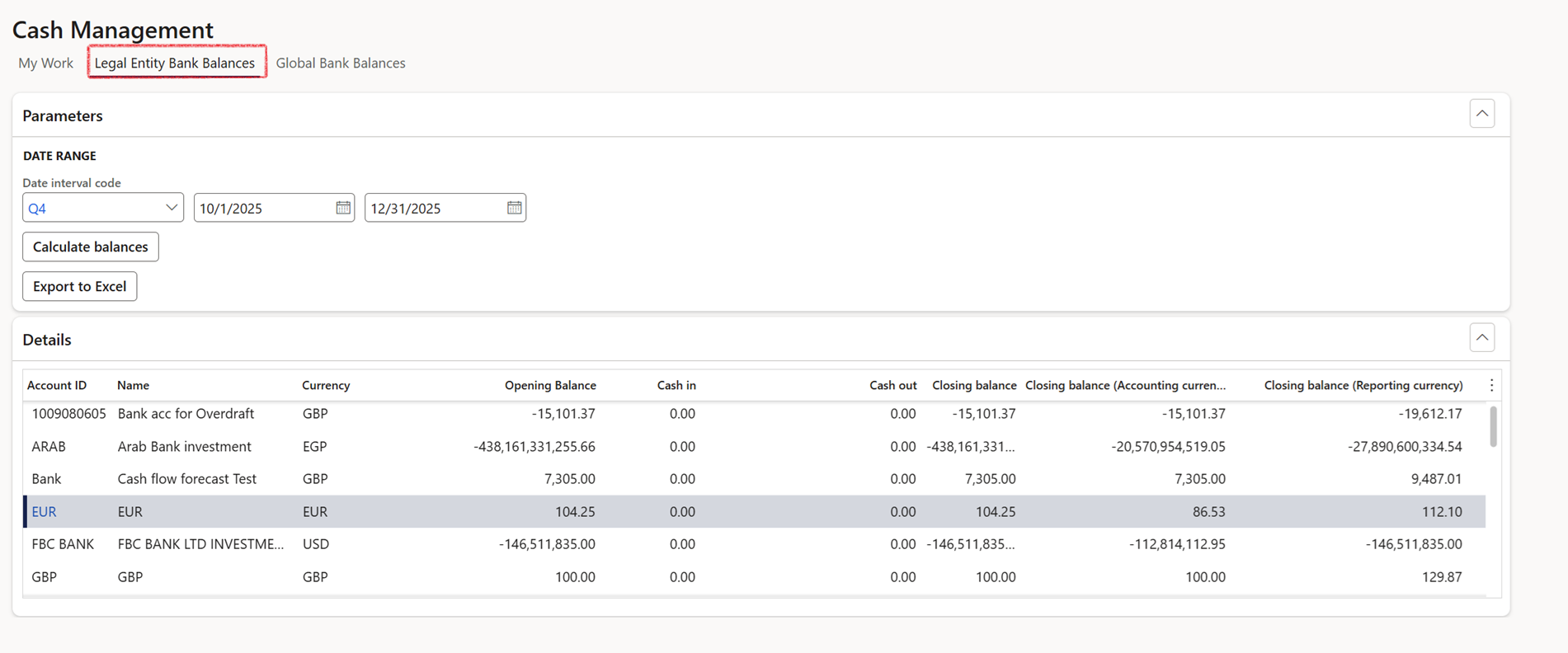
Task: Click accounting balance -20,570,954,519.05
Action: (x=1168, y=447)
